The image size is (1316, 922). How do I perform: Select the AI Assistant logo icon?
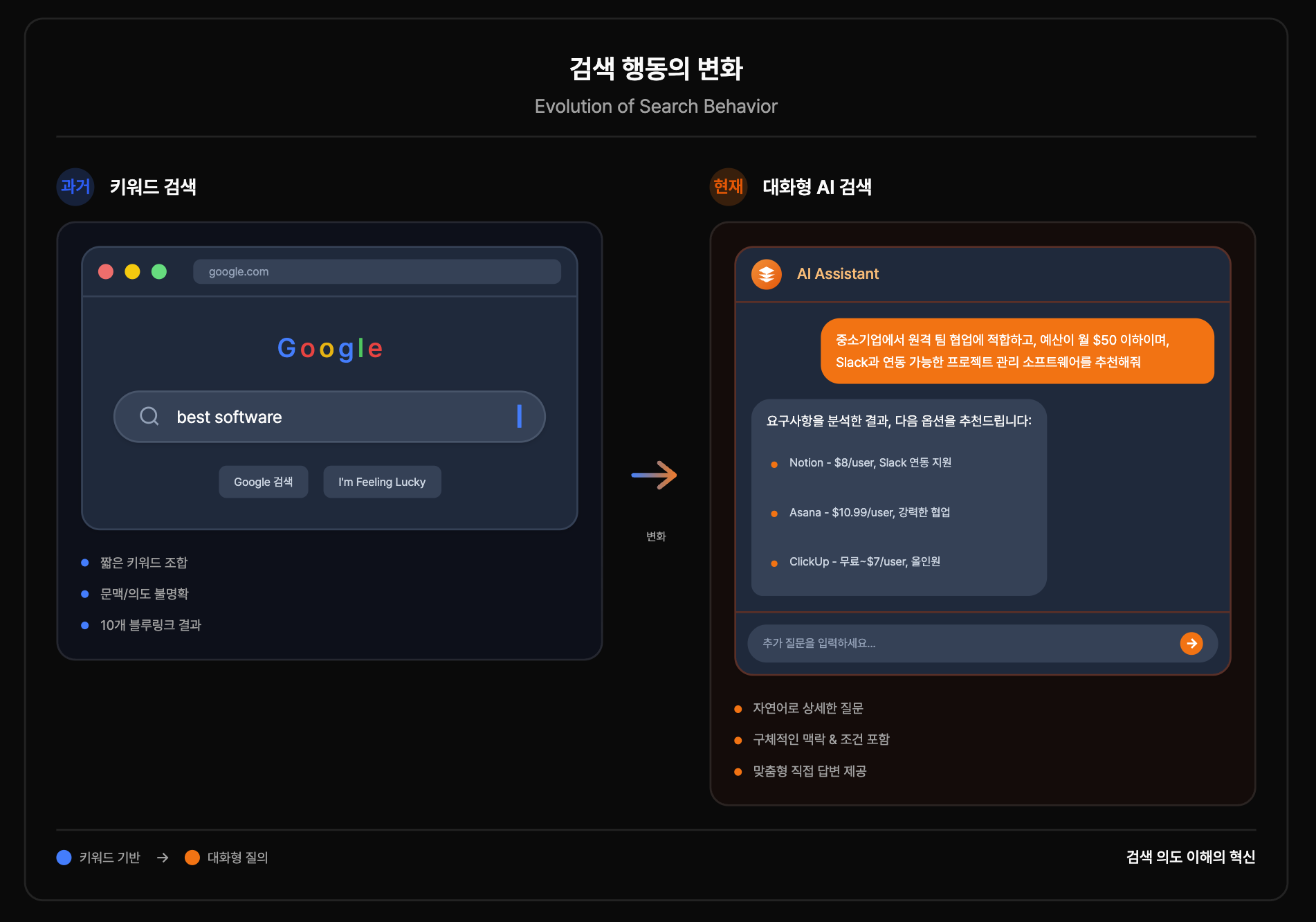click(x=767, y=273)
